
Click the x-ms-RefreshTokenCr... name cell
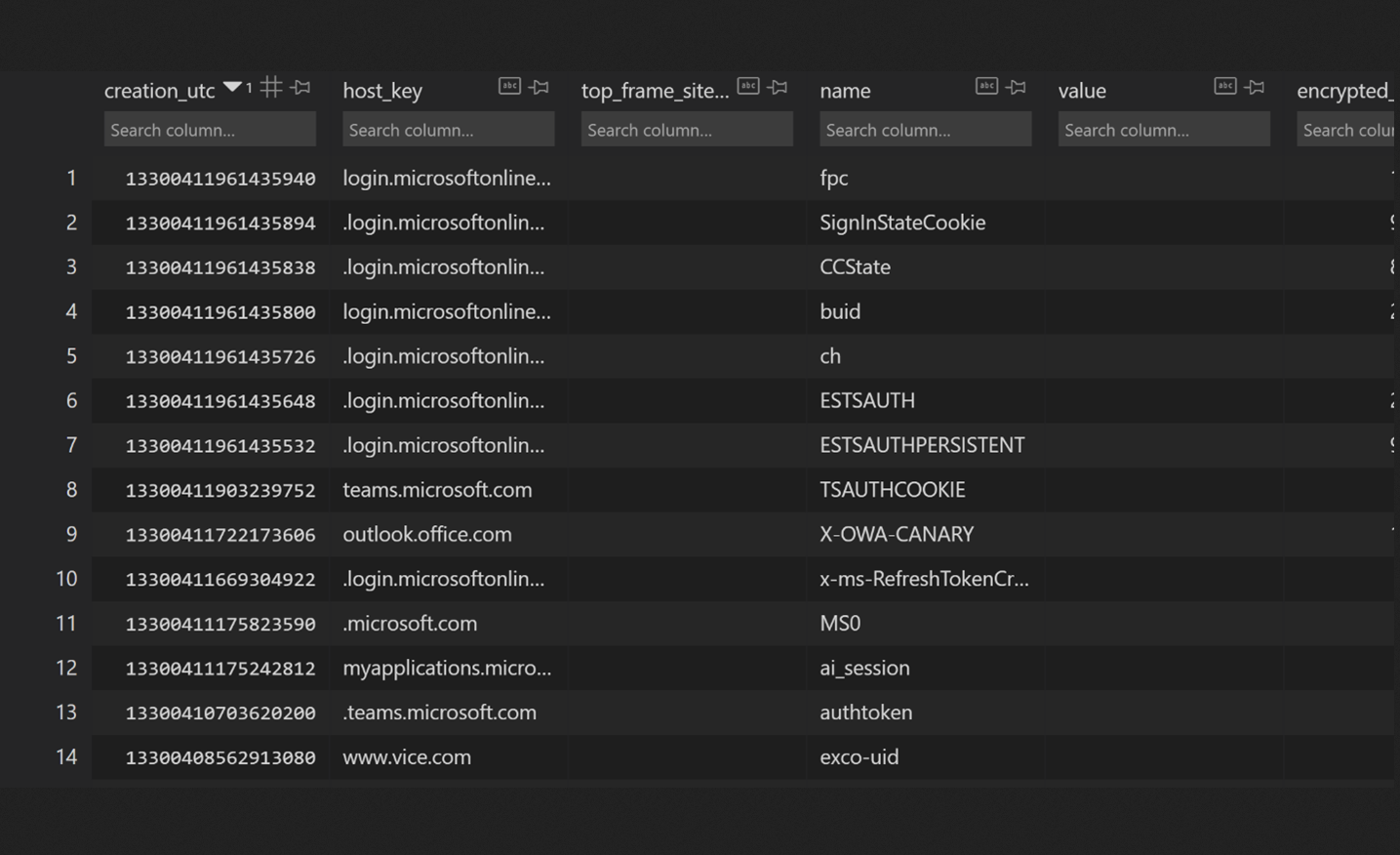coord(924,578)
